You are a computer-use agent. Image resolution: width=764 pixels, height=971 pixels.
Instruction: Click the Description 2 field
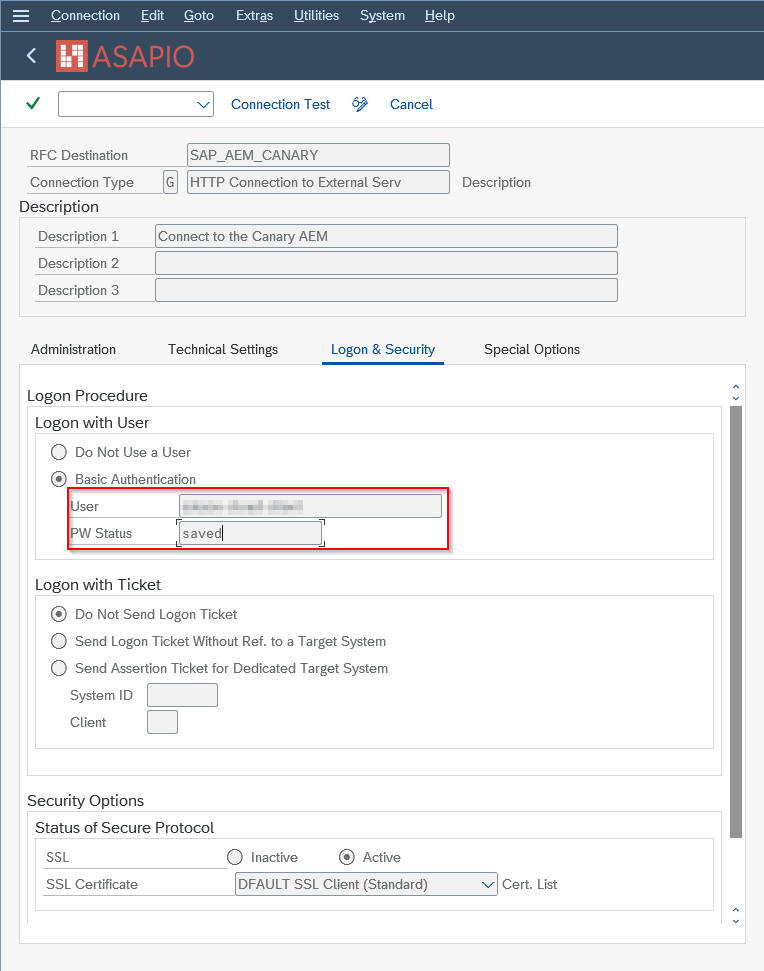pos(386,263)
